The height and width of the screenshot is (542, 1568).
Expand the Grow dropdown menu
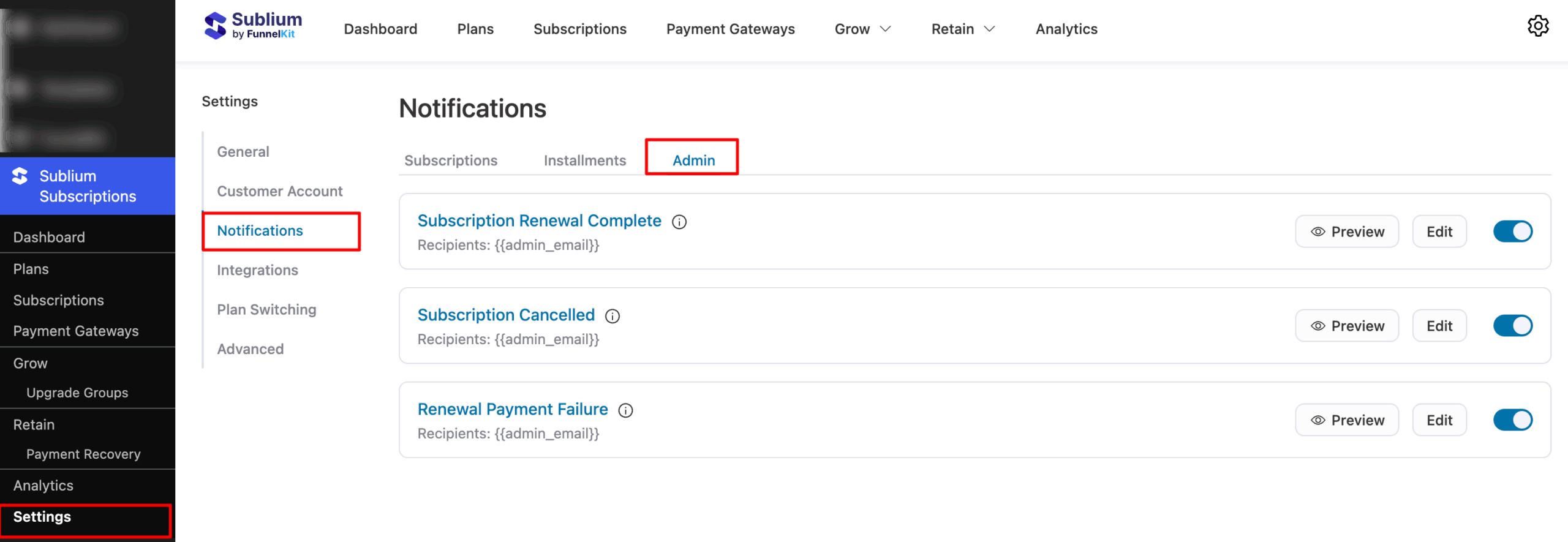coord(862,28)
